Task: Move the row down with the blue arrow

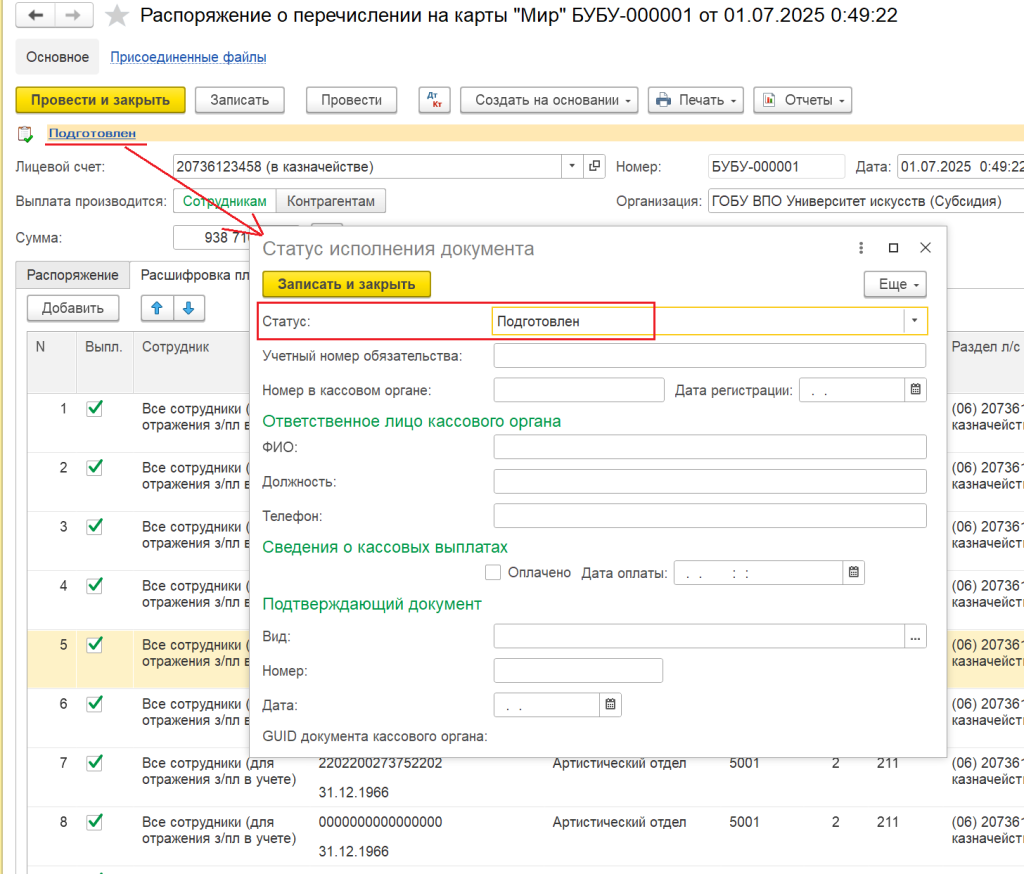Action: pos(189,308)
